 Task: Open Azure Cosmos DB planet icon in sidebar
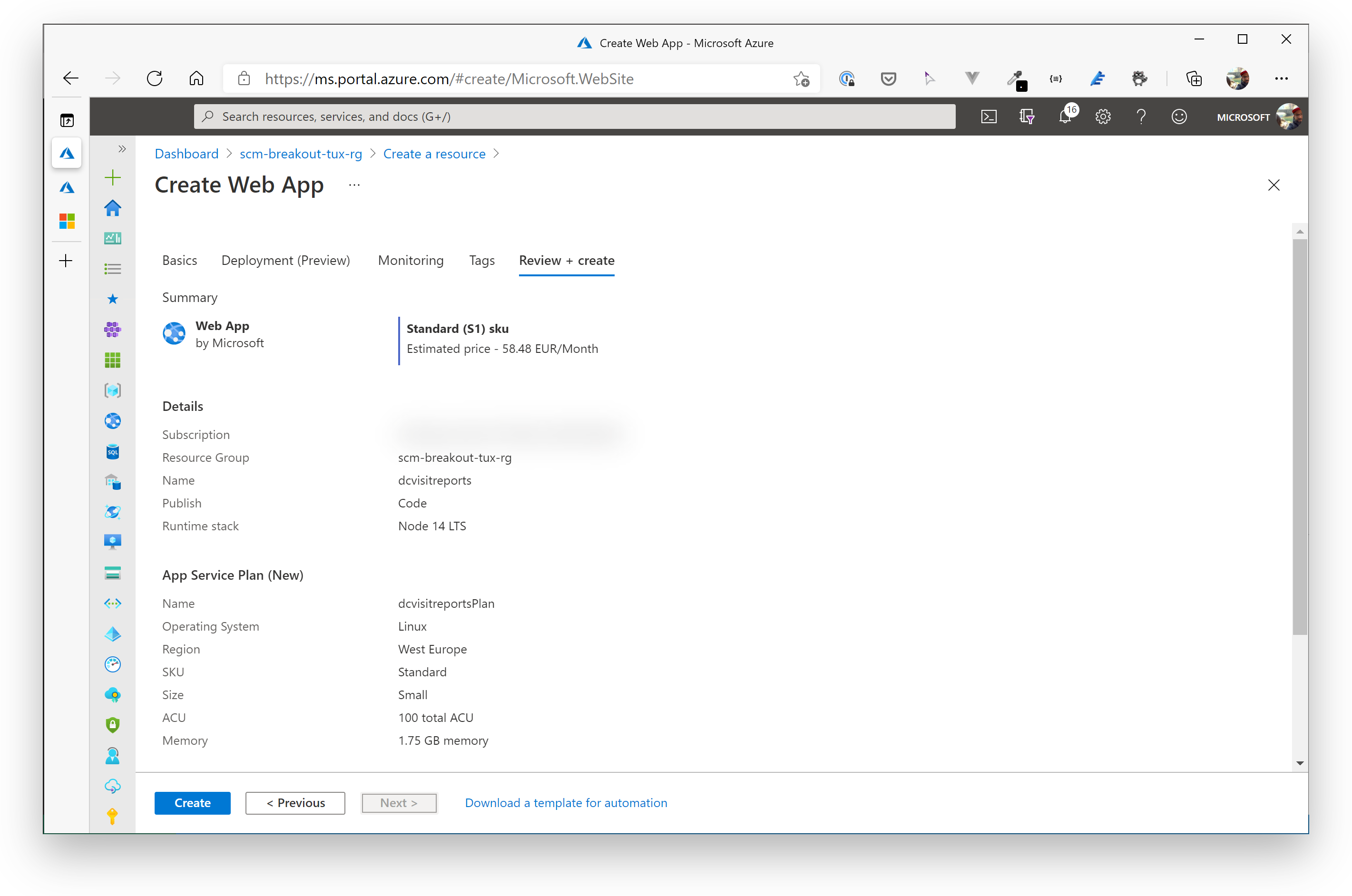113,511
